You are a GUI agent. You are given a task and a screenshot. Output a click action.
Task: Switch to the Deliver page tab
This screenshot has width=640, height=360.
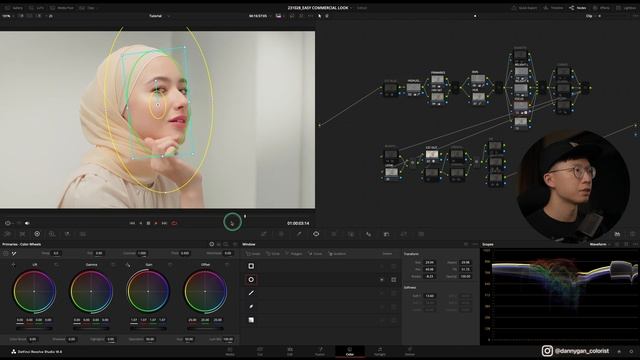410,351
